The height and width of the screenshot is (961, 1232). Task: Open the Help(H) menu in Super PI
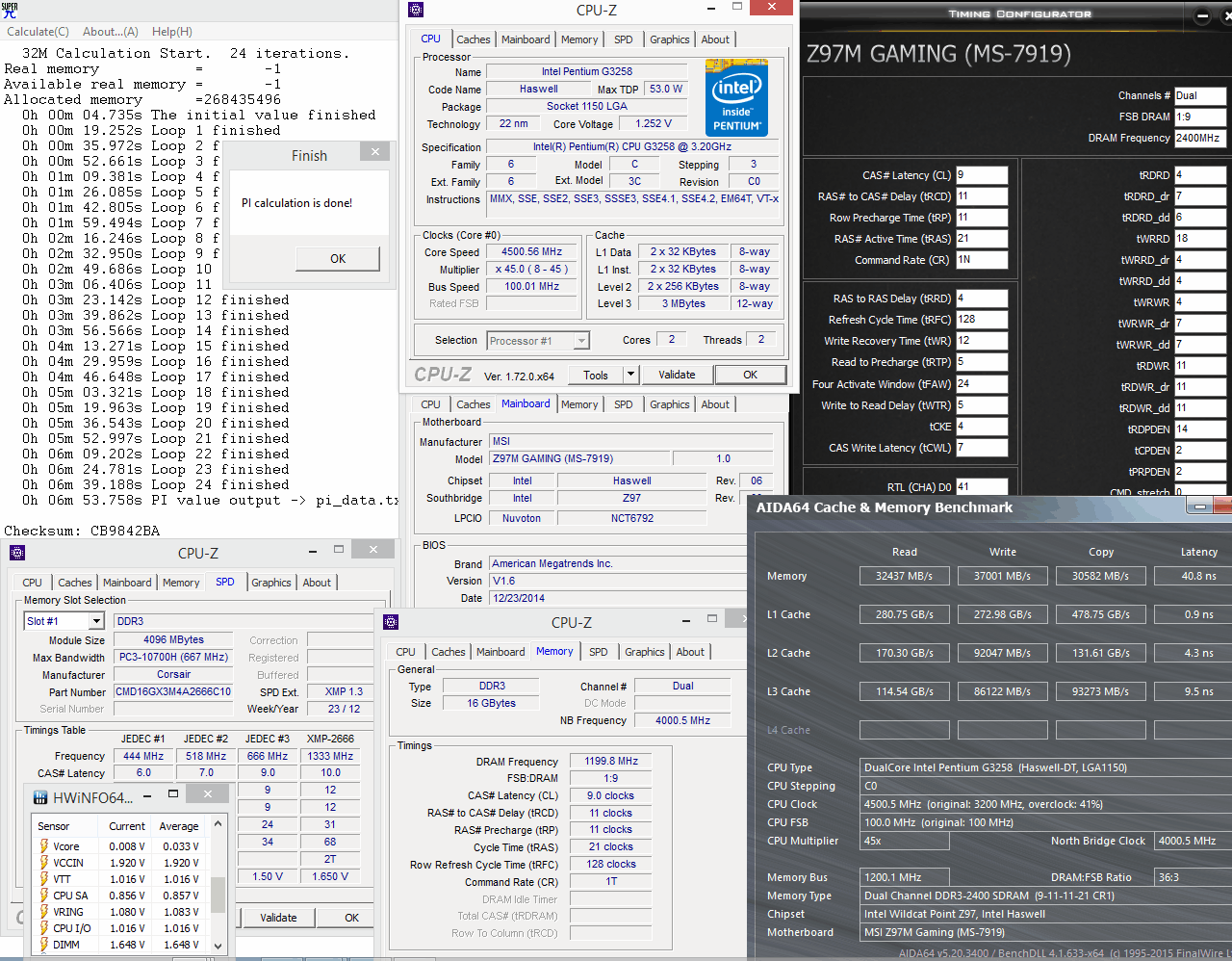click(x=172, y=31)
